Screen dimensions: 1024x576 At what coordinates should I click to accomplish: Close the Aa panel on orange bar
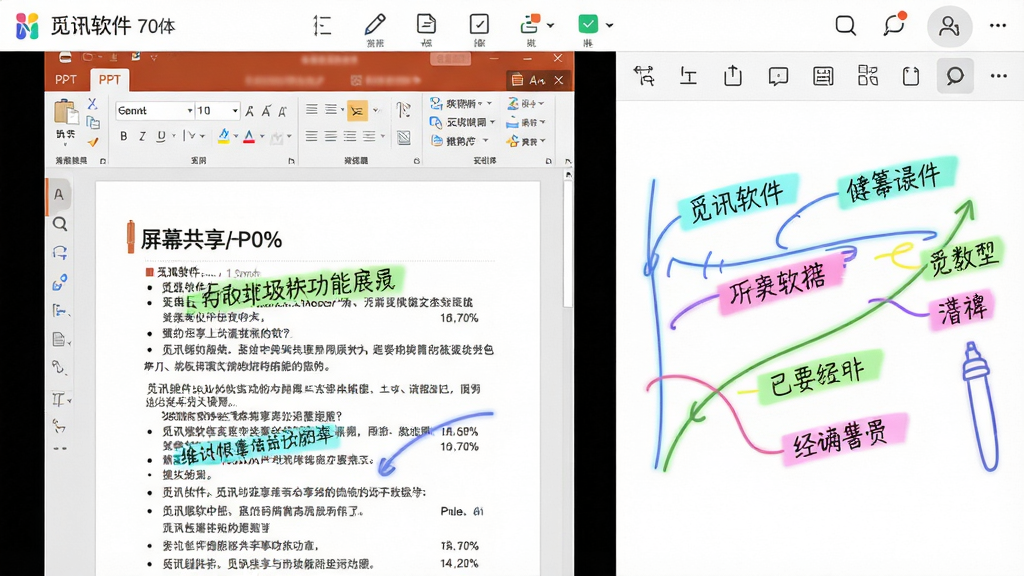tap(559, 80)
